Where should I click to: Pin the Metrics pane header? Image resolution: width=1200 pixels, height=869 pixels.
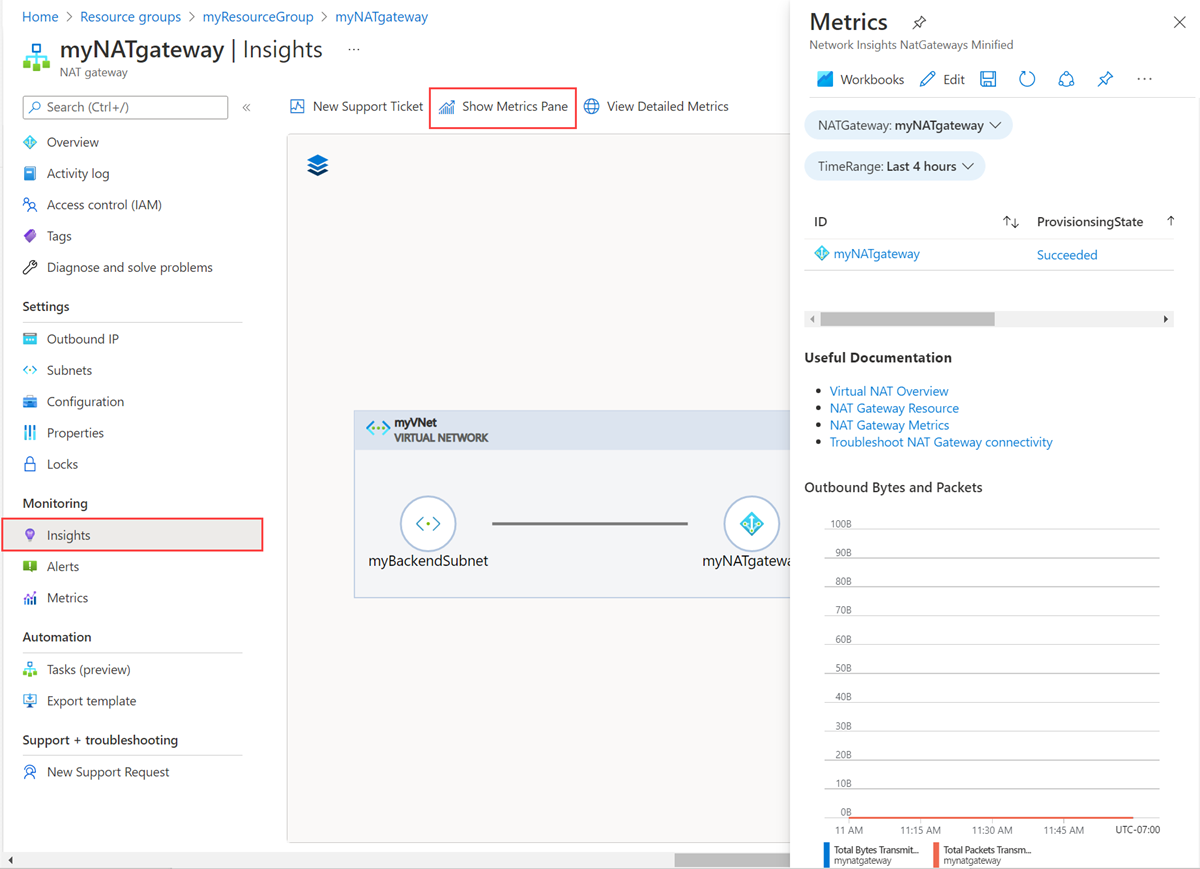pyautogui.click(x=919, y=21)
